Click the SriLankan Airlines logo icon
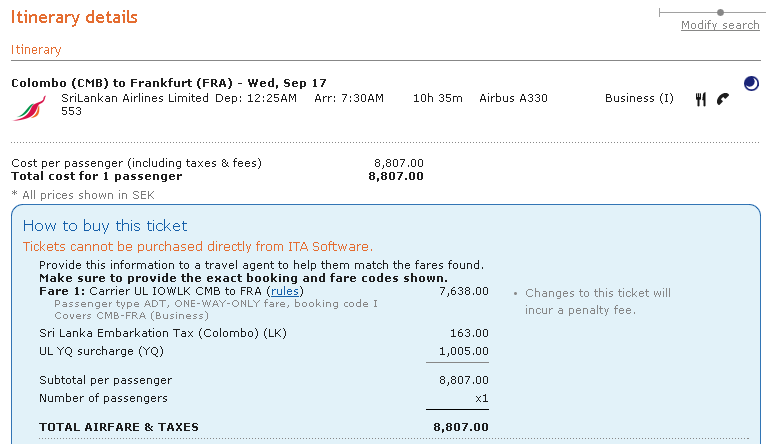The width and height of the screenshot is (766, 444). point(29,107)
